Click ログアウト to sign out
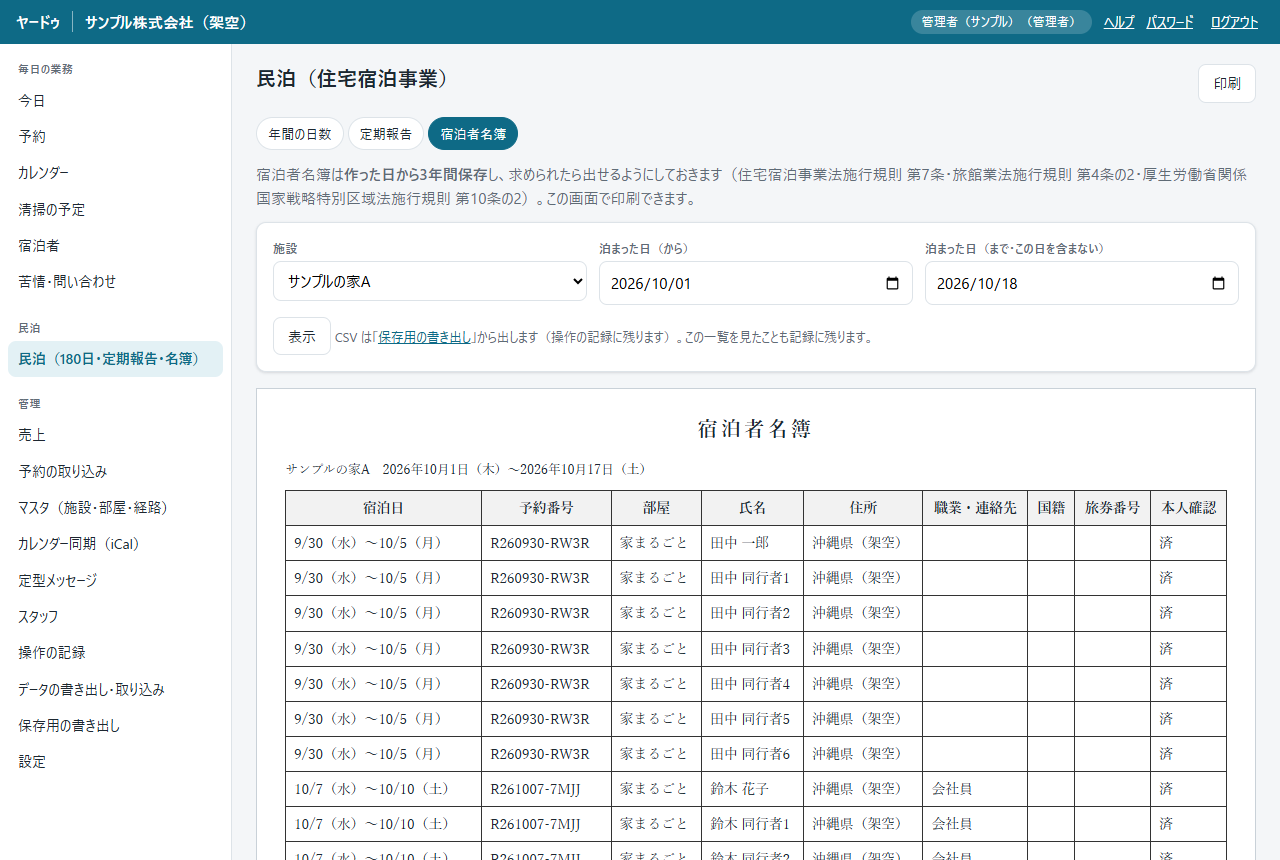 coord(1234,22)
